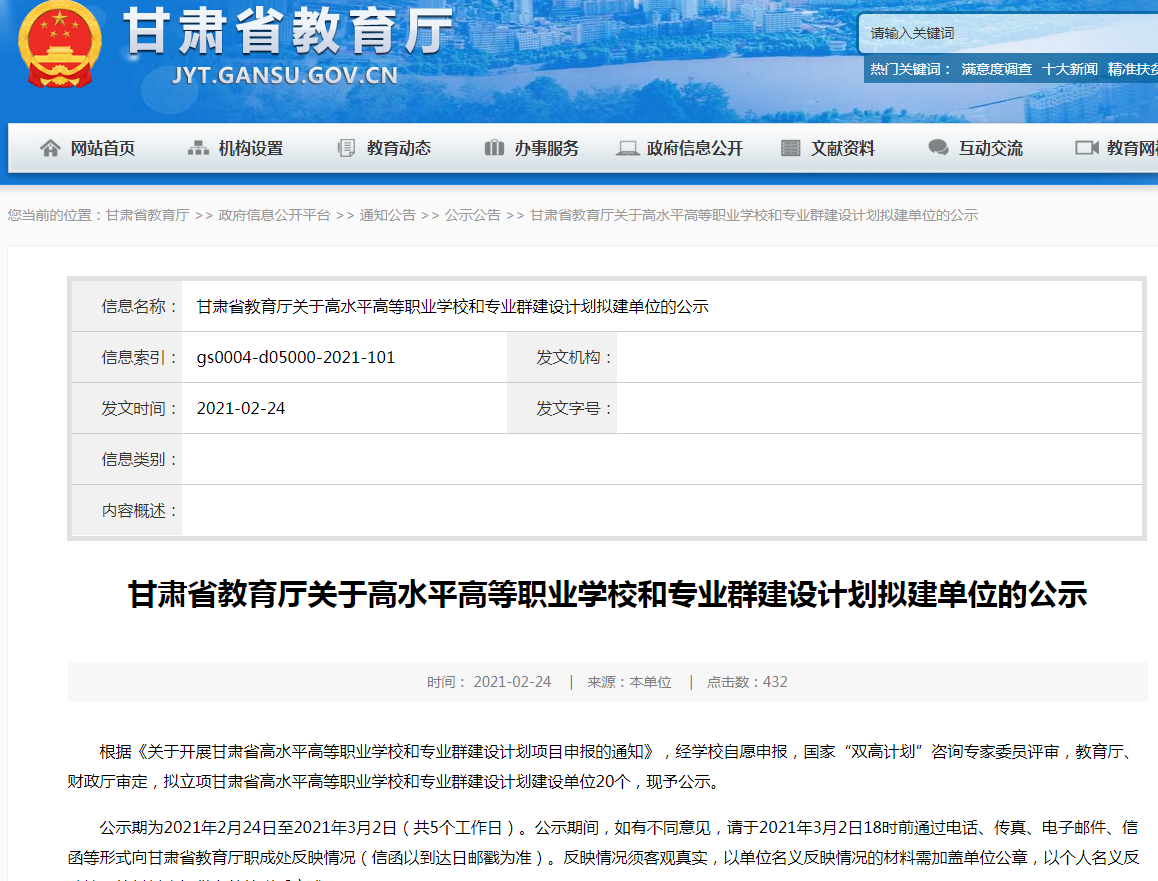1158x881 pixels.
Task: Click the chat bubble icon beside 互动交流
Action: 938,148
